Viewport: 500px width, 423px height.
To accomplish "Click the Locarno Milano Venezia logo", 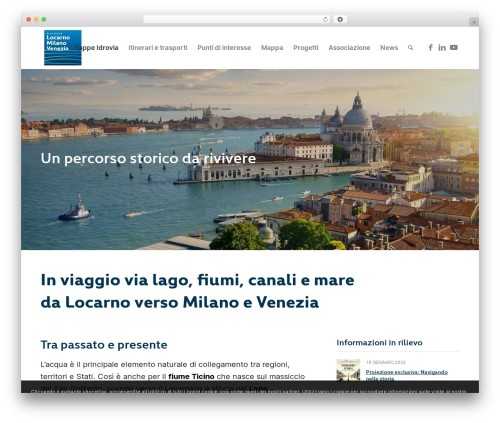I will point(63,48).
